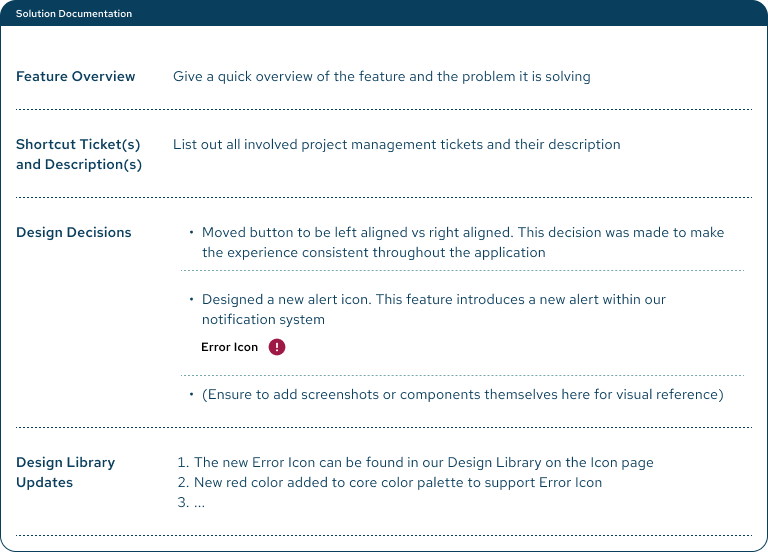This screenshot has height=552, width=768.
Task: Click the project management tickets description text
Action: point(396,144)
